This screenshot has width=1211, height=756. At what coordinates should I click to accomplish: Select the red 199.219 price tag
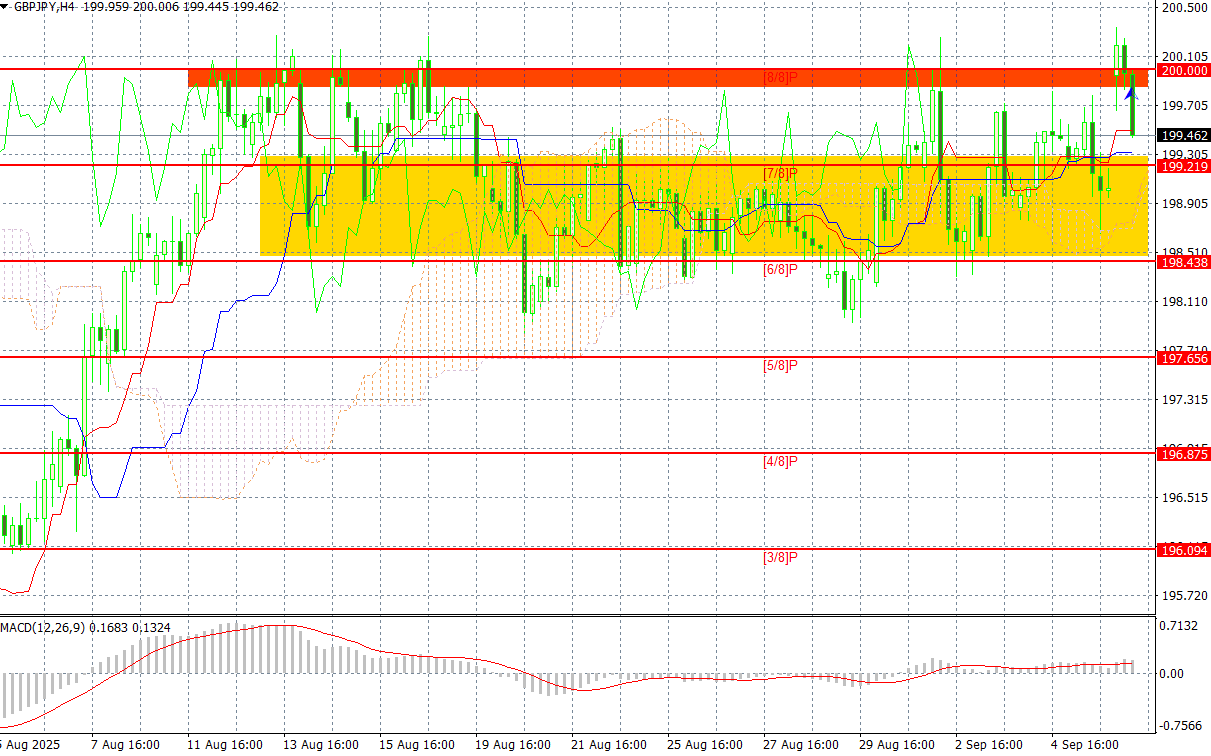[1182, 166]
